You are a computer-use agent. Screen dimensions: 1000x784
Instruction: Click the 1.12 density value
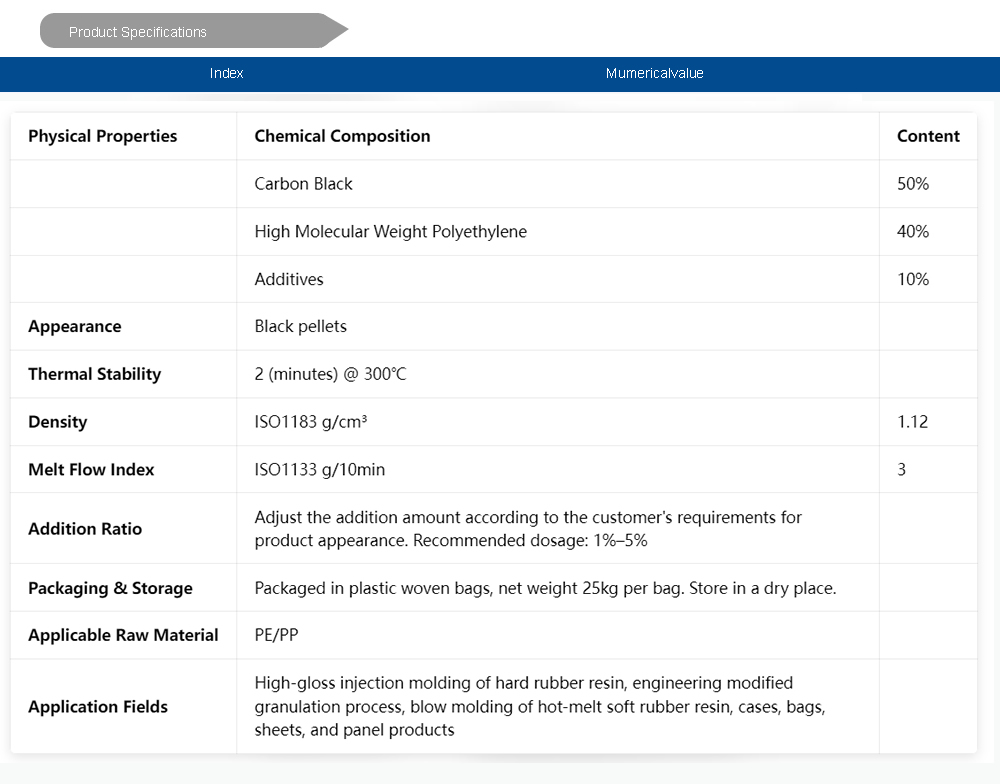912,422
